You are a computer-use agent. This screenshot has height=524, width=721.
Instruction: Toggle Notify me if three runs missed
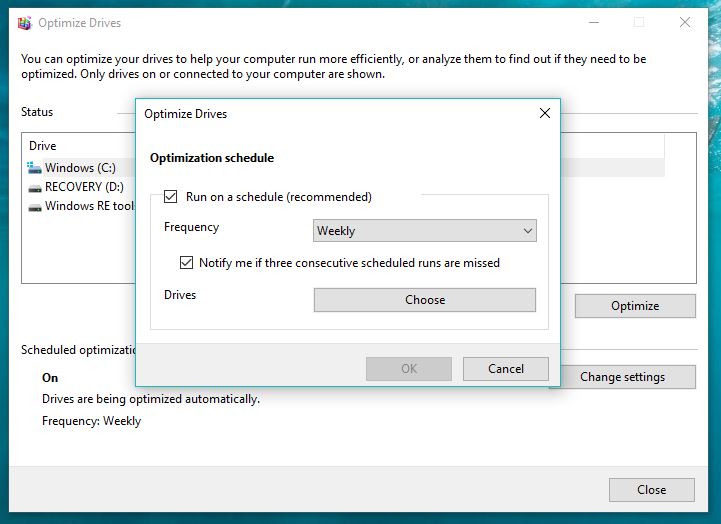[186, 263]
